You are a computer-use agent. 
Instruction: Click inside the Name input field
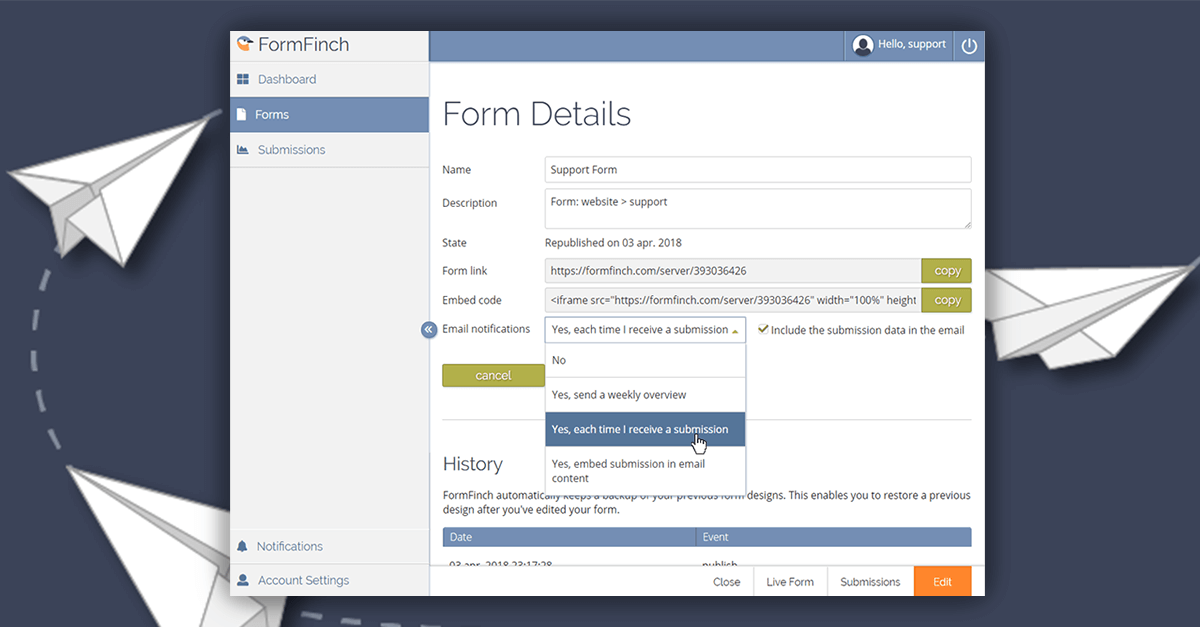pyautogui.click(x=757, y=169)
